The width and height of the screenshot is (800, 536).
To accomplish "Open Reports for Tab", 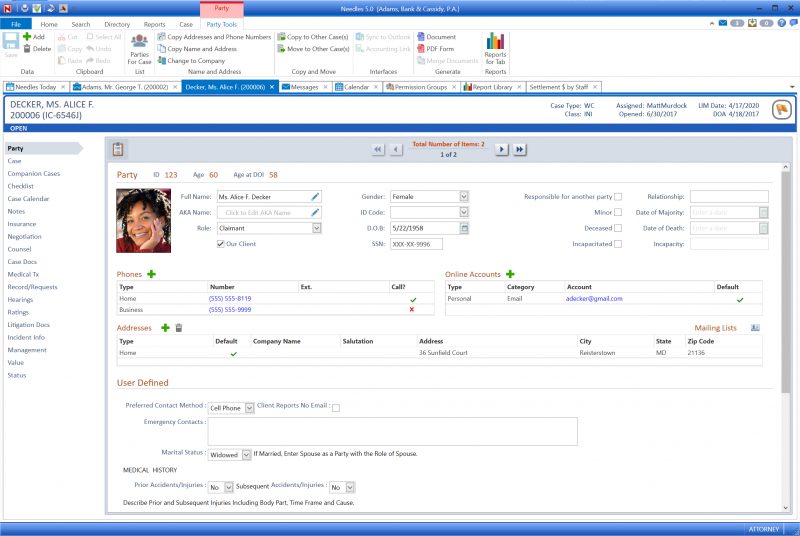I will [495, 49].
